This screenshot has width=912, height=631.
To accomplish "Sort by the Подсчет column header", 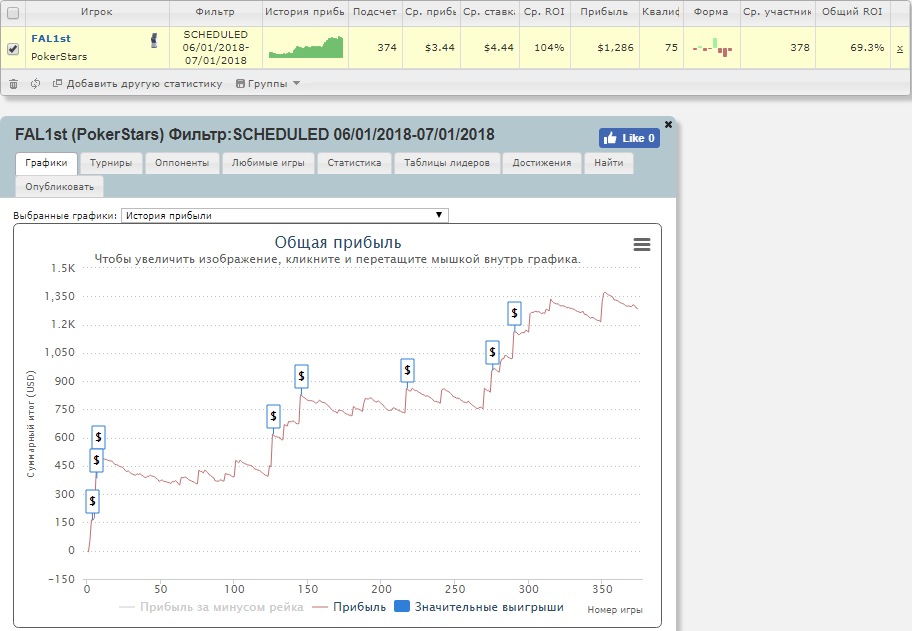I will [x=375, y=12].
